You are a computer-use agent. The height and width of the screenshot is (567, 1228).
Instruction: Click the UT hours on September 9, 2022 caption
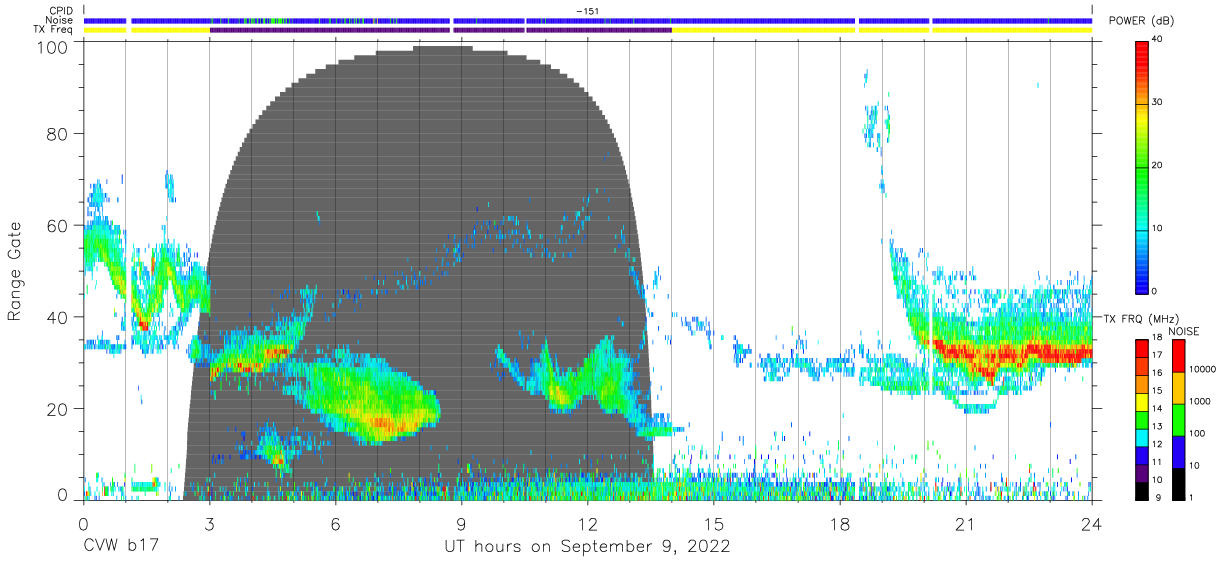pyautogui.click(x=587, y=547)
